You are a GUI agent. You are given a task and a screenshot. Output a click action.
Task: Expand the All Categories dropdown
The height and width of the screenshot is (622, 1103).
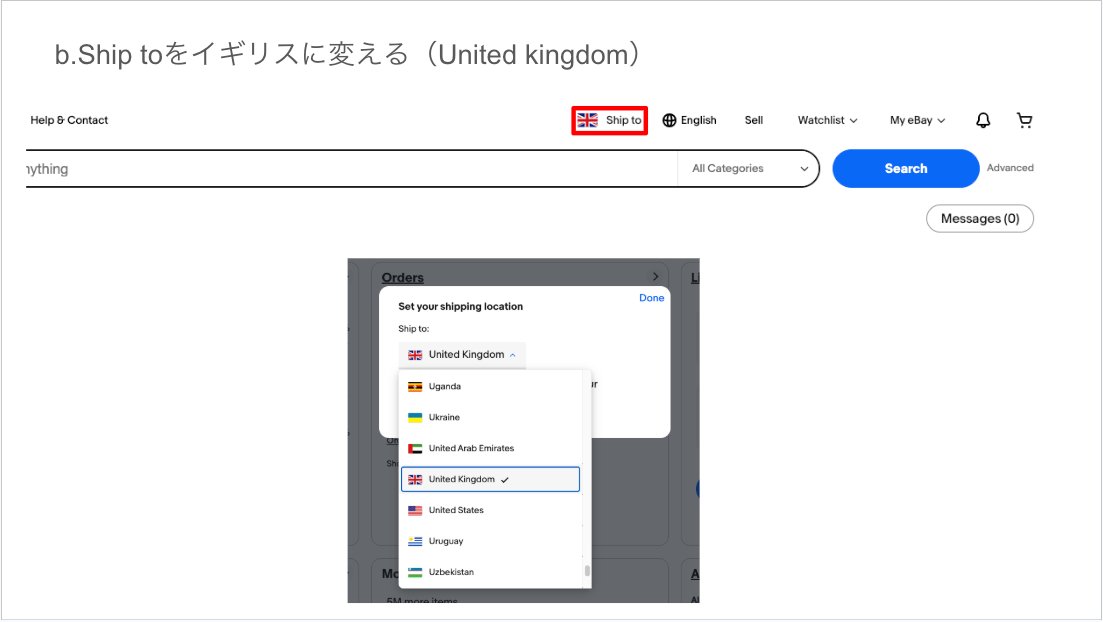coord(749,169)
